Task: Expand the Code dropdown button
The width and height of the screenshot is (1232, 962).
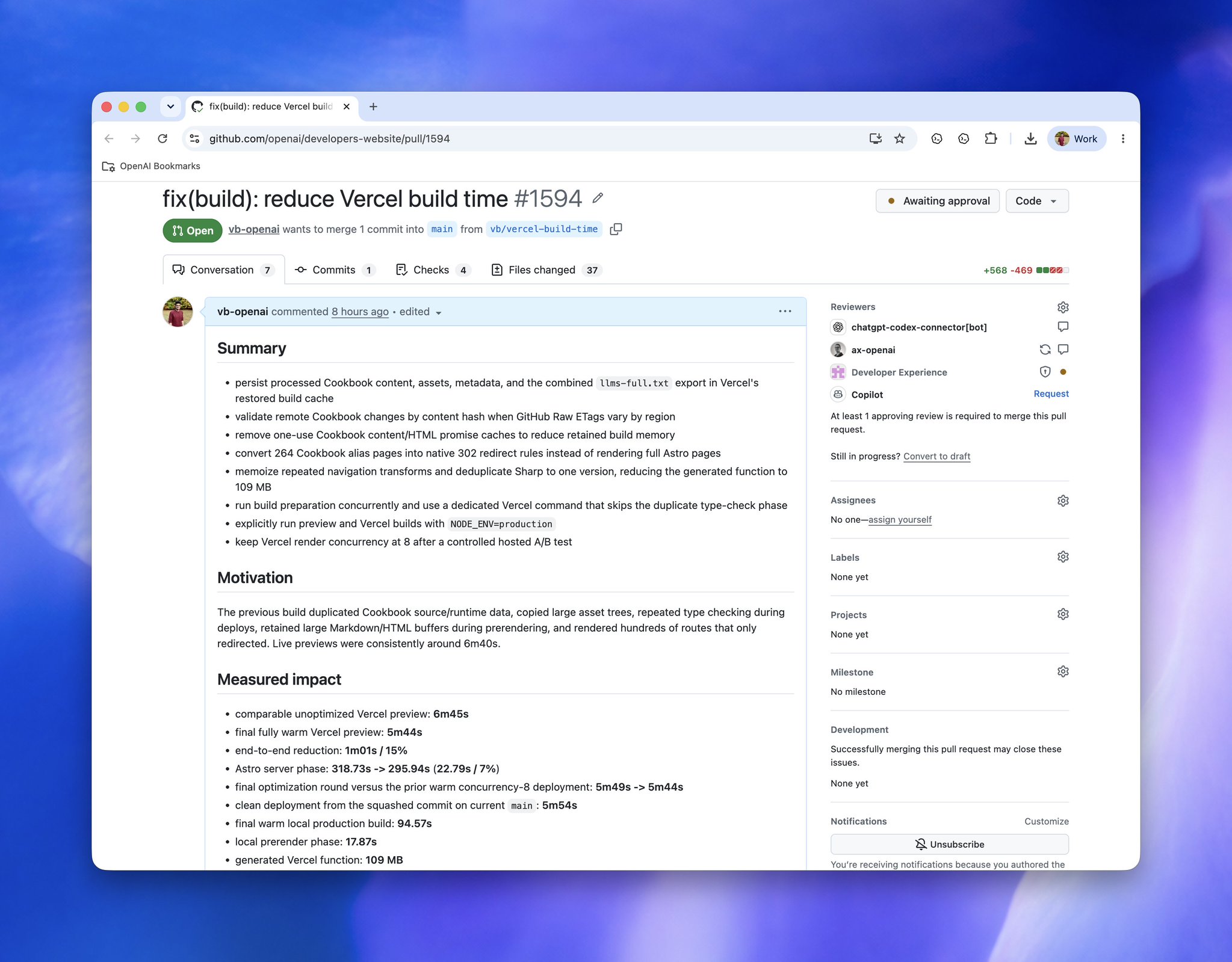Action: click(1036, 201)
